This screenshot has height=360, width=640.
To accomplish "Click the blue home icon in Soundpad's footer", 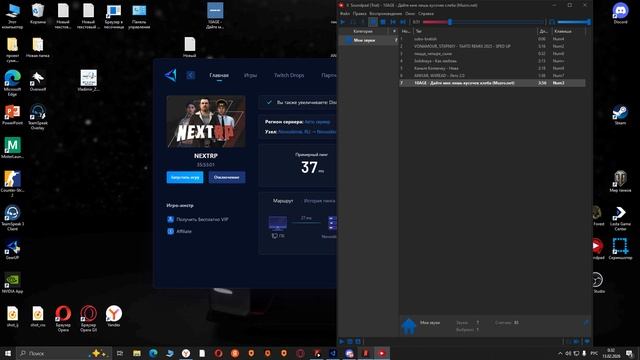I will (x=409, y=326).
